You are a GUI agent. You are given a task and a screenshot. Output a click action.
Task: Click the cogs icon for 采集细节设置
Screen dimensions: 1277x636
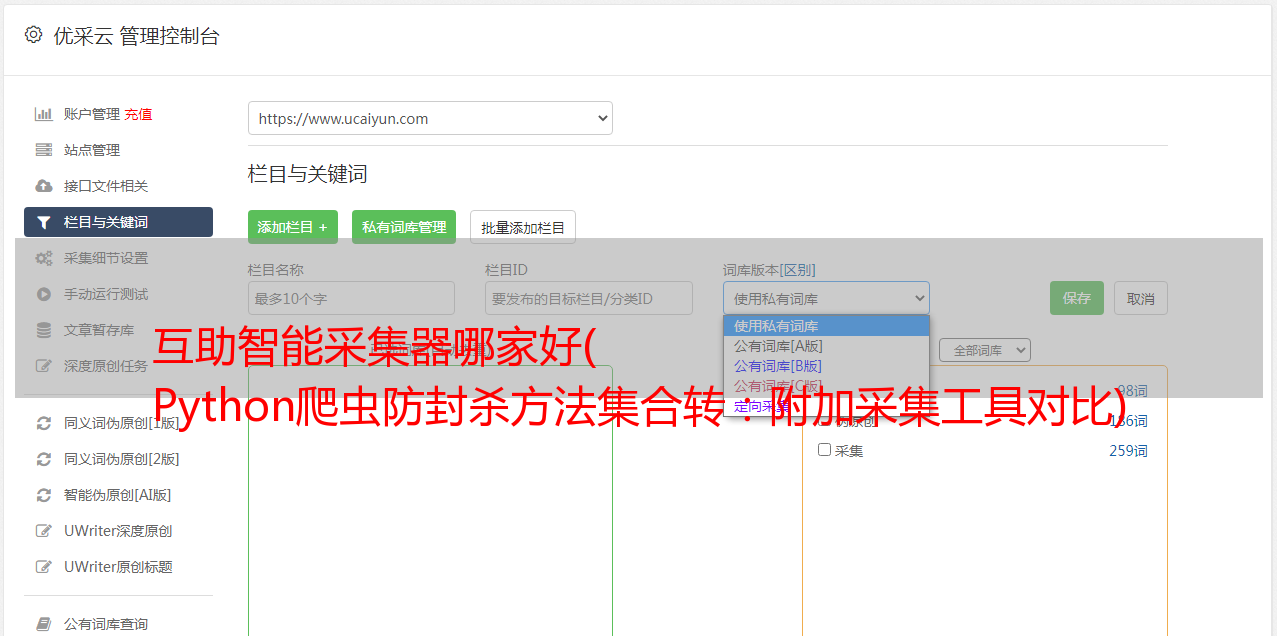(44, 258)
